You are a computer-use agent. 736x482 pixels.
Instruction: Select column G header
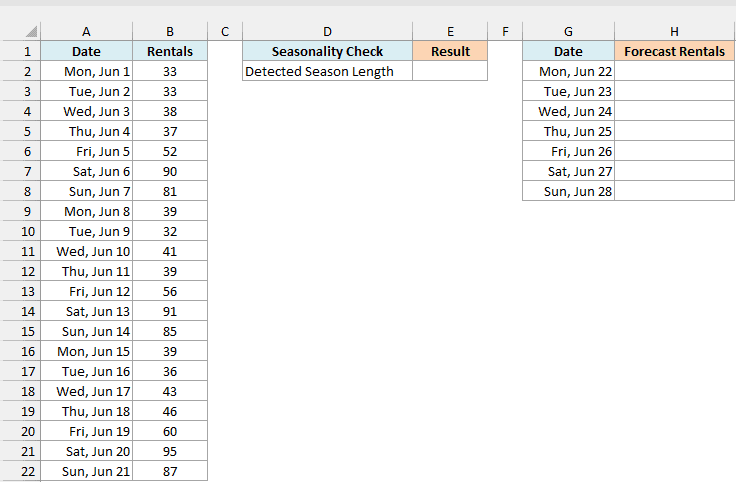pos(568,31)
